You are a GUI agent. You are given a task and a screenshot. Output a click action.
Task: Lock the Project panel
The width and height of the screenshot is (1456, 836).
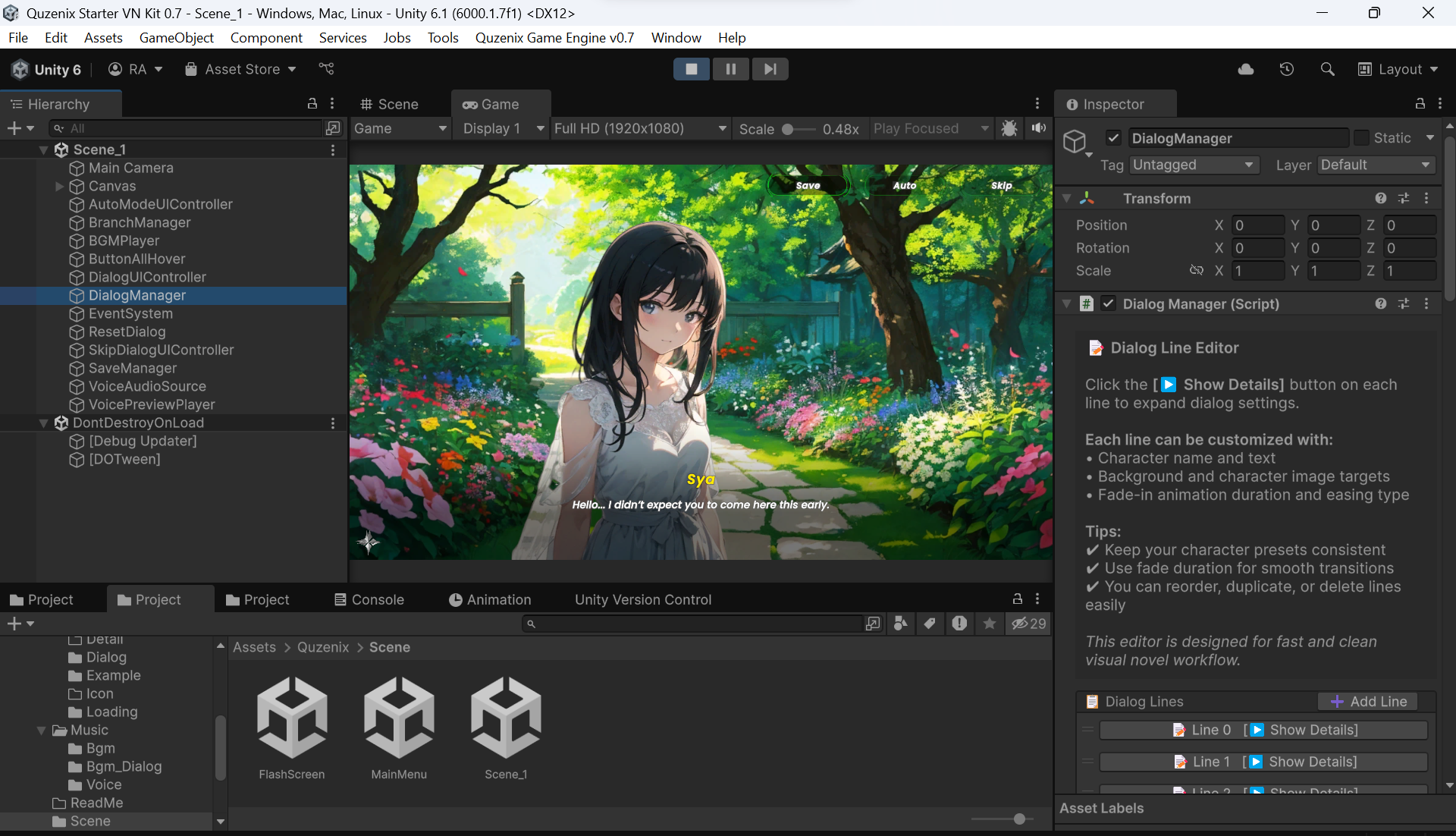[x=1018, y=599]
